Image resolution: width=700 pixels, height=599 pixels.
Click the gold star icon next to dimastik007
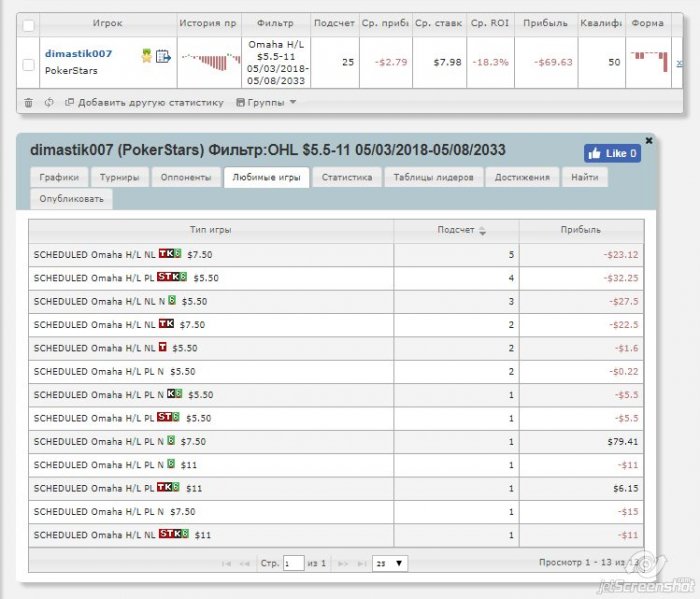[146, 56]
